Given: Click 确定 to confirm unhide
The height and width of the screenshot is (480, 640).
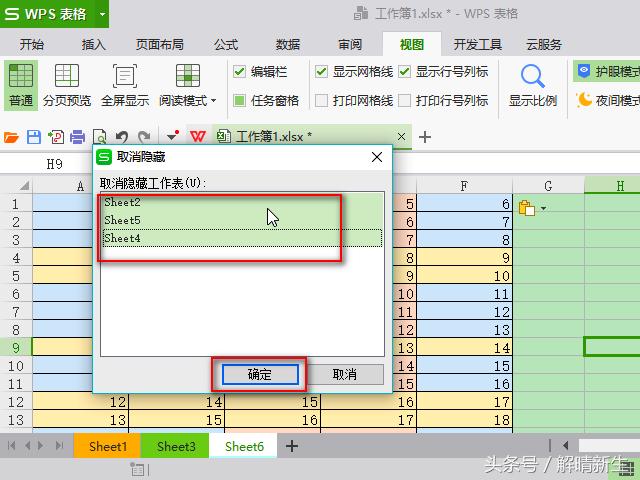Looking at the screenshot, I should tap(260, 374).
